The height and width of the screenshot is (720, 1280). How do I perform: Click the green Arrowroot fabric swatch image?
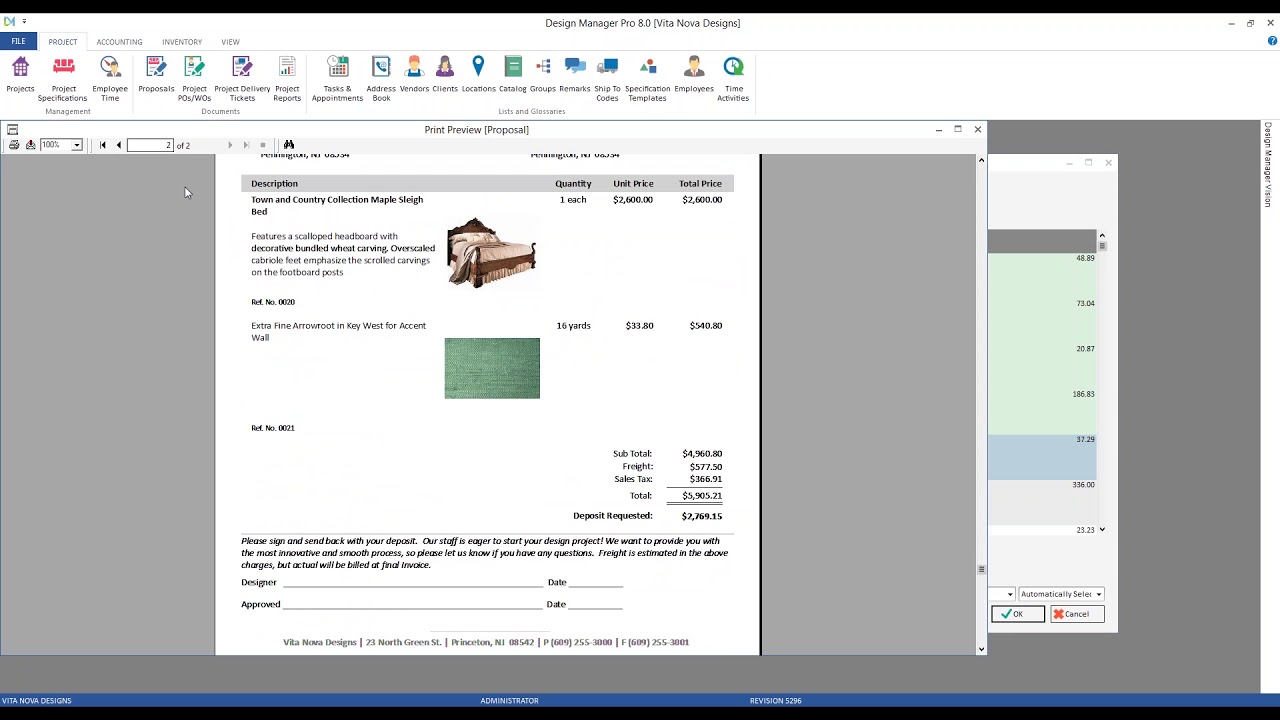[x=492, y=368]
